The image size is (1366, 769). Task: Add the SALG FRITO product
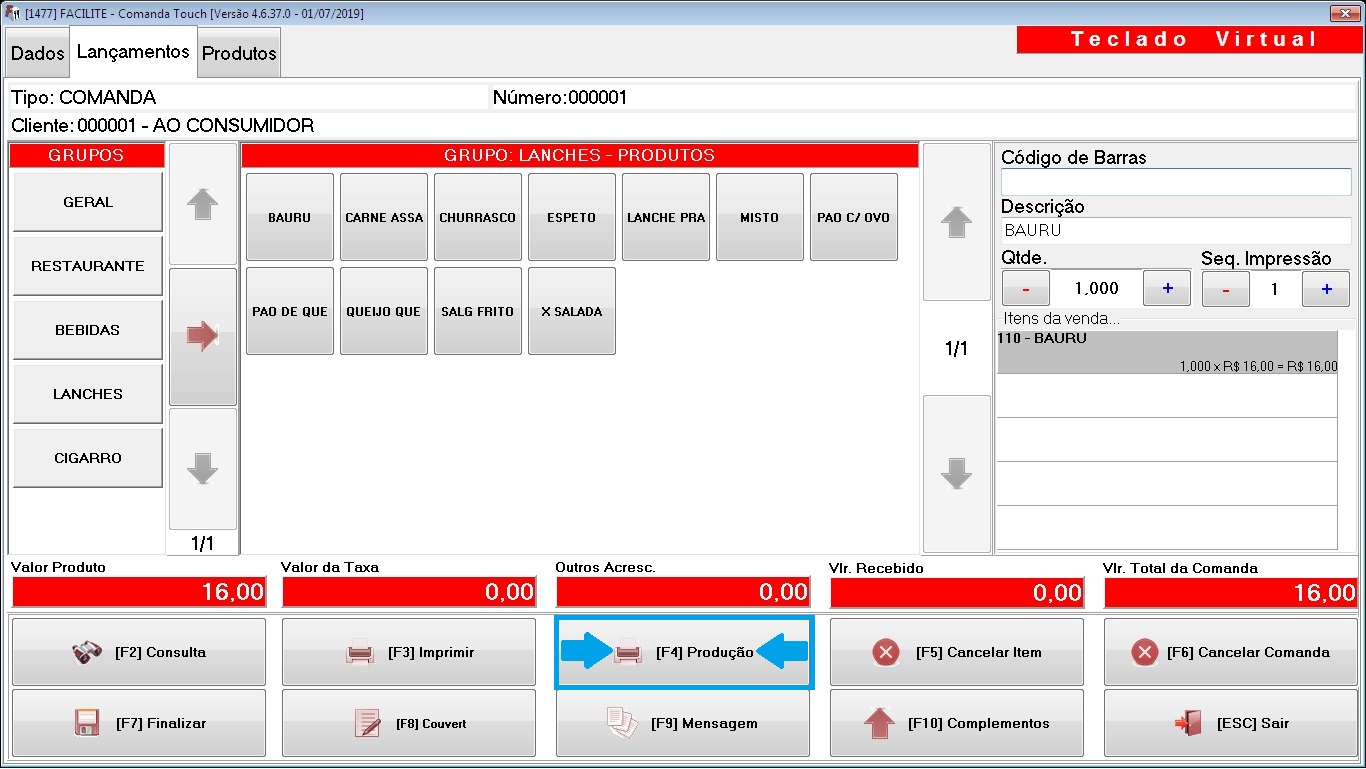click(478, 311)
